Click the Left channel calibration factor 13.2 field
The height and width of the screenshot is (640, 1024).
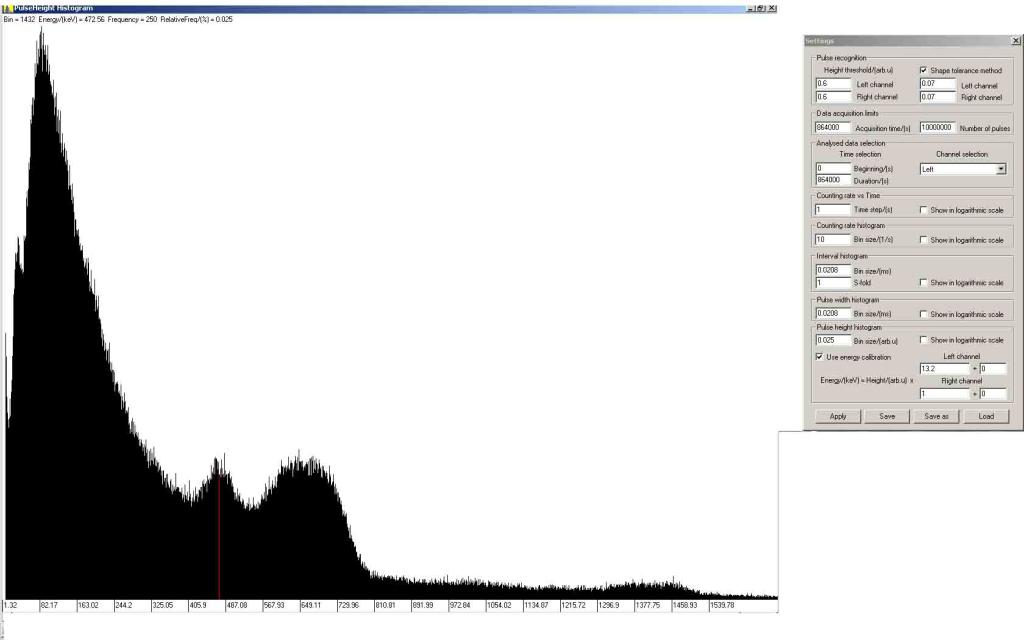point(938,368)
